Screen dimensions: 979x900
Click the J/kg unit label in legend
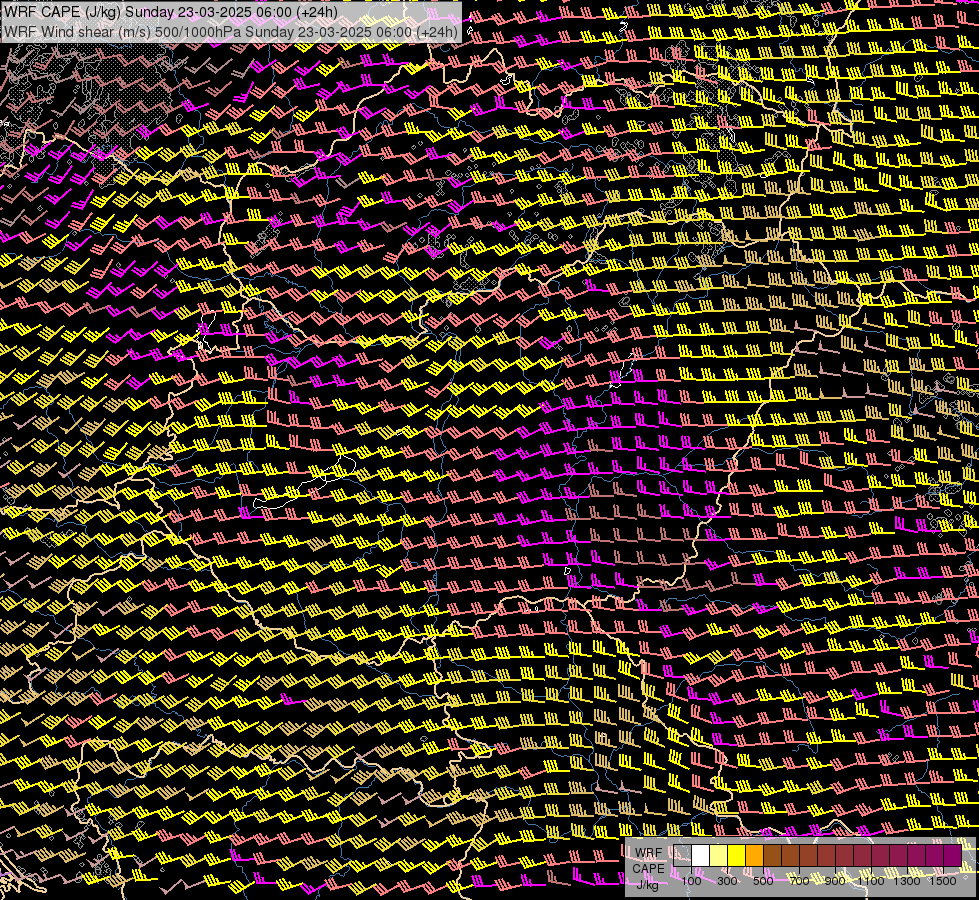(647, 885)
